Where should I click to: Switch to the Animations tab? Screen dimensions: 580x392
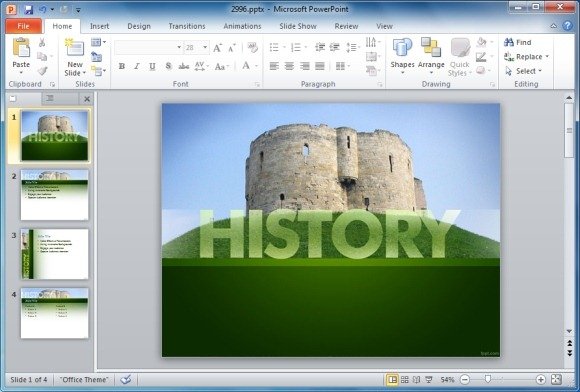(242, 26)
